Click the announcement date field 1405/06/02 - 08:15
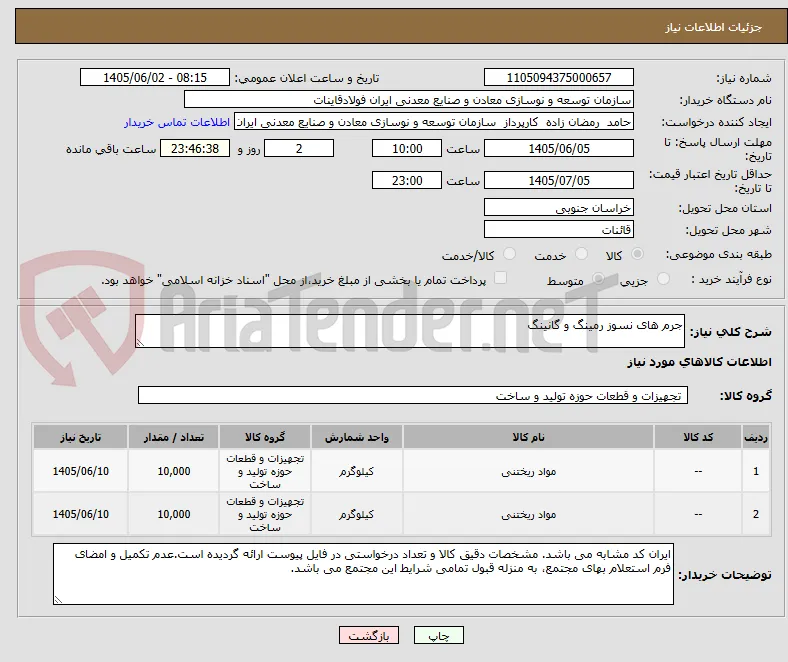The width and height of the screenshot is (788, 662). 155,77
